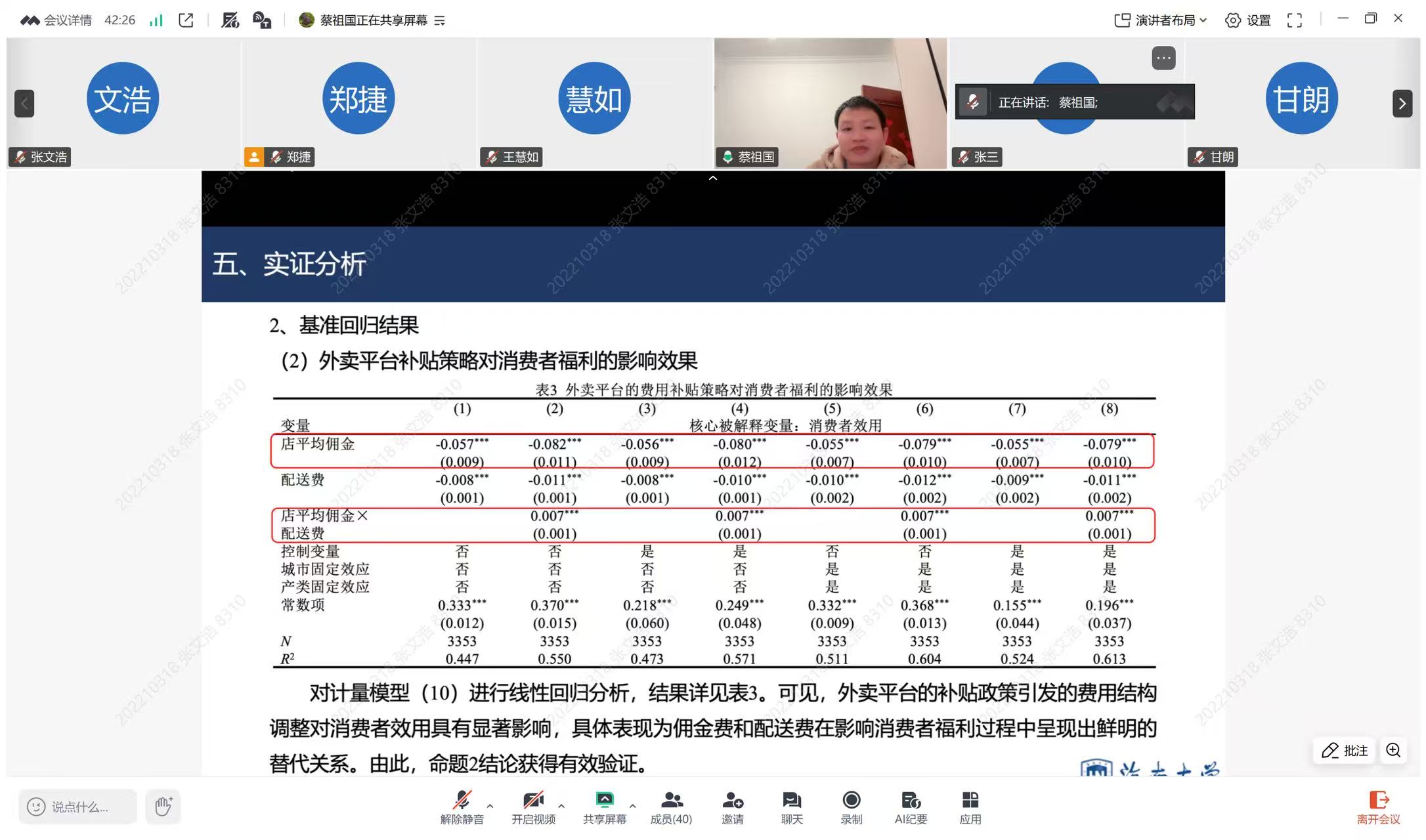Screen dimensions: 1426x840
Task: Start recording with 录制 button
Action: [851, 807]
